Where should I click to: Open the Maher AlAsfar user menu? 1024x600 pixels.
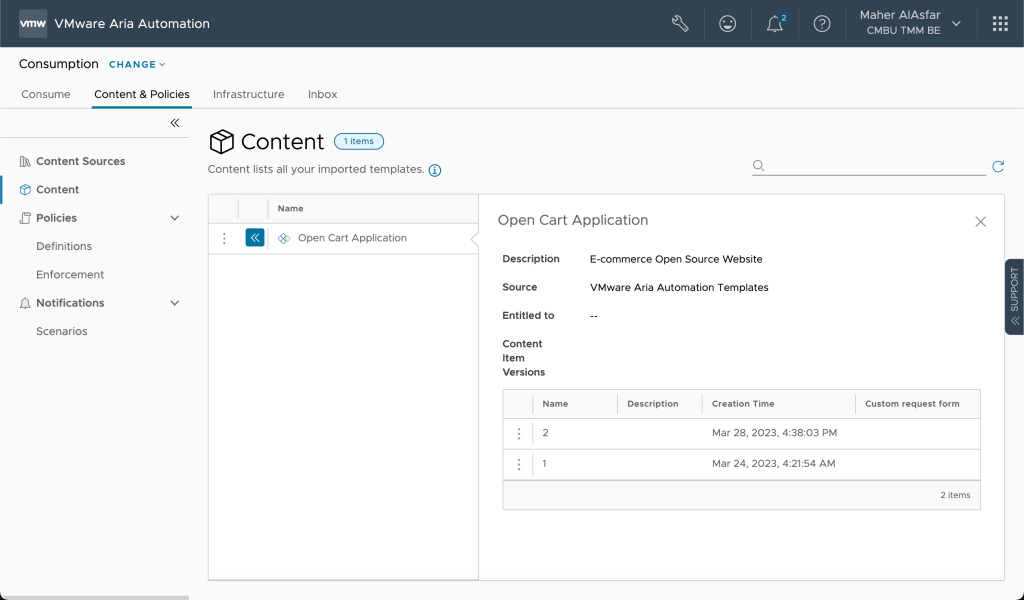(910, 24)
